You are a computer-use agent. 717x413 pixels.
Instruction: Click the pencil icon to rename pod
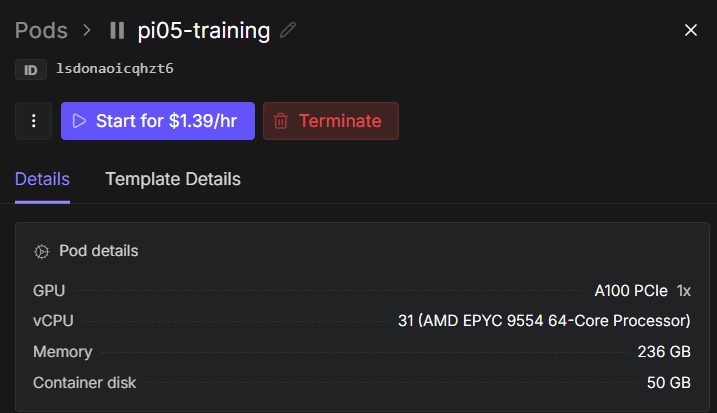288,30
